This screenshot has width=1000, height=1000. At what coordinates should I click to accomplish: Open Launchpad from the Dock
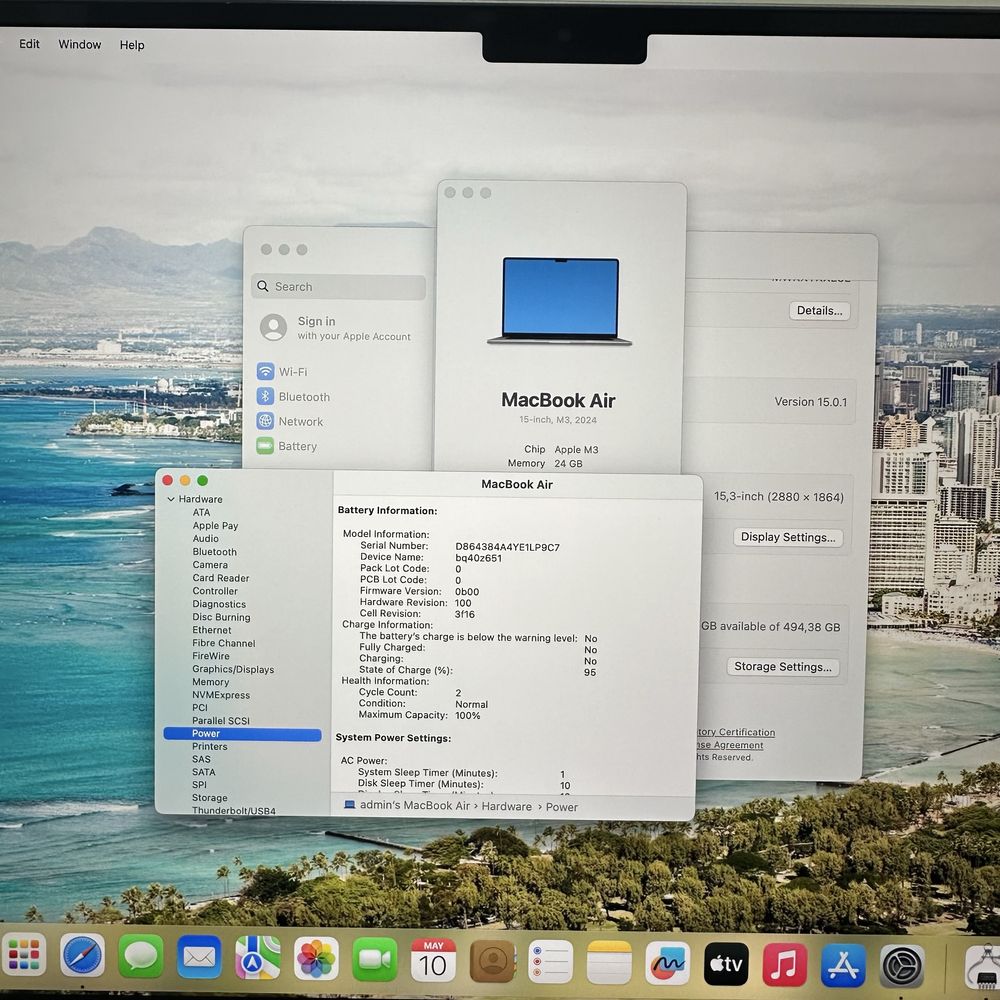coord(24,955)
